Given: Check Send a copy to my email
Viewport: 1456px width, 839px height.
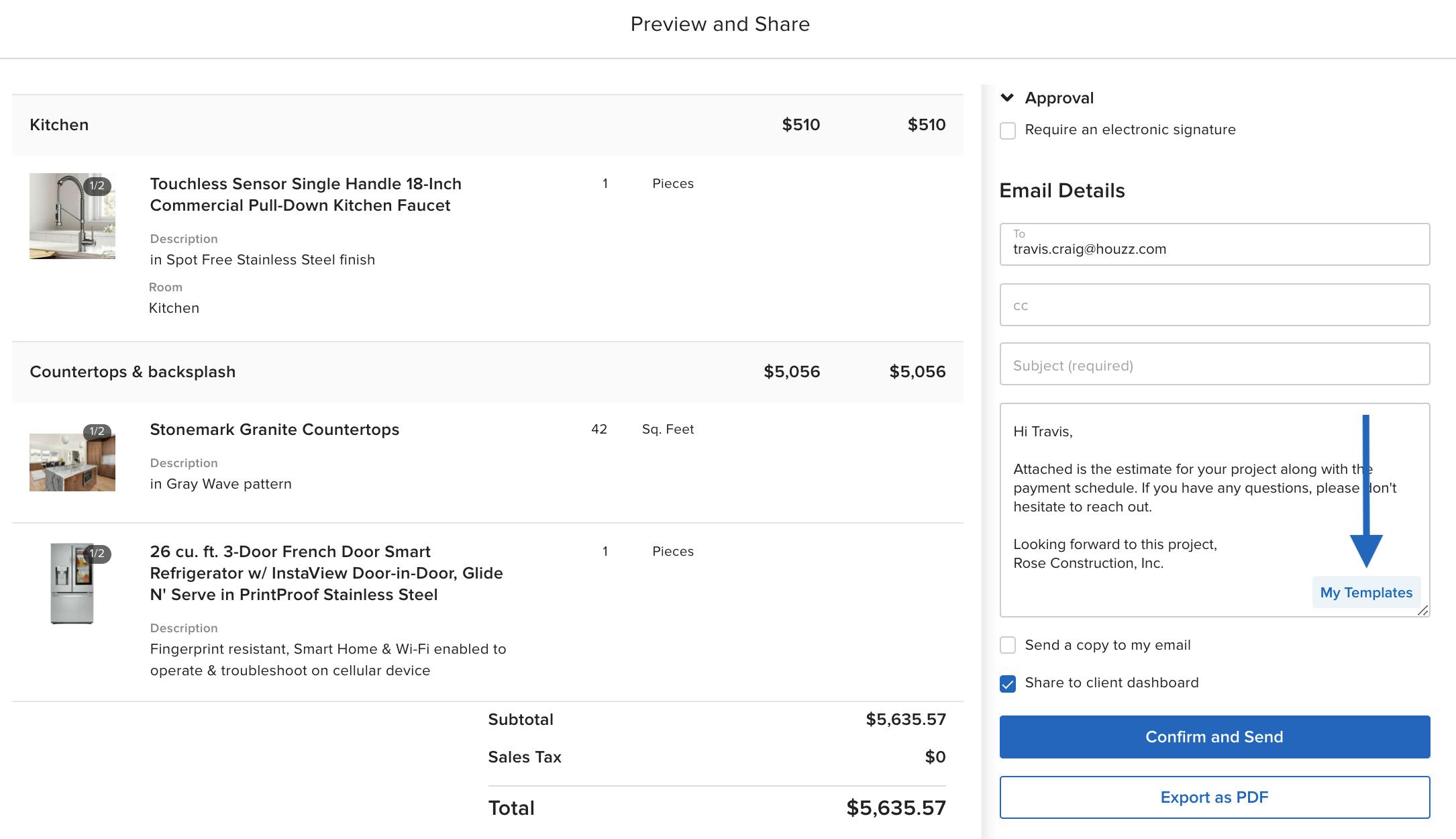Looking at the screenshot, I should [x=1008, y=645].
